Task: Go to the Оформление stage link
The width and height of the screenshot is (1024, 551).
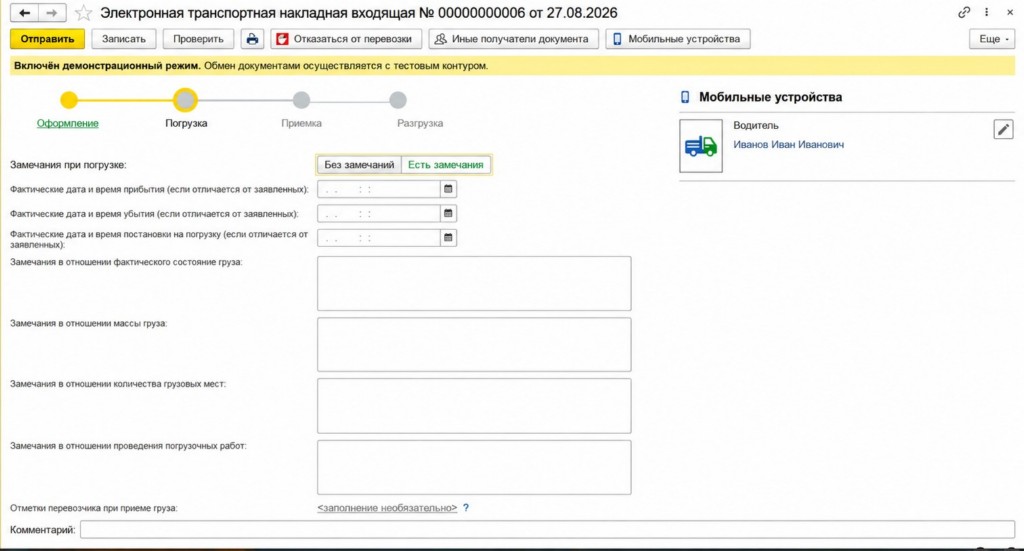Action: click(x=67, y=123)
